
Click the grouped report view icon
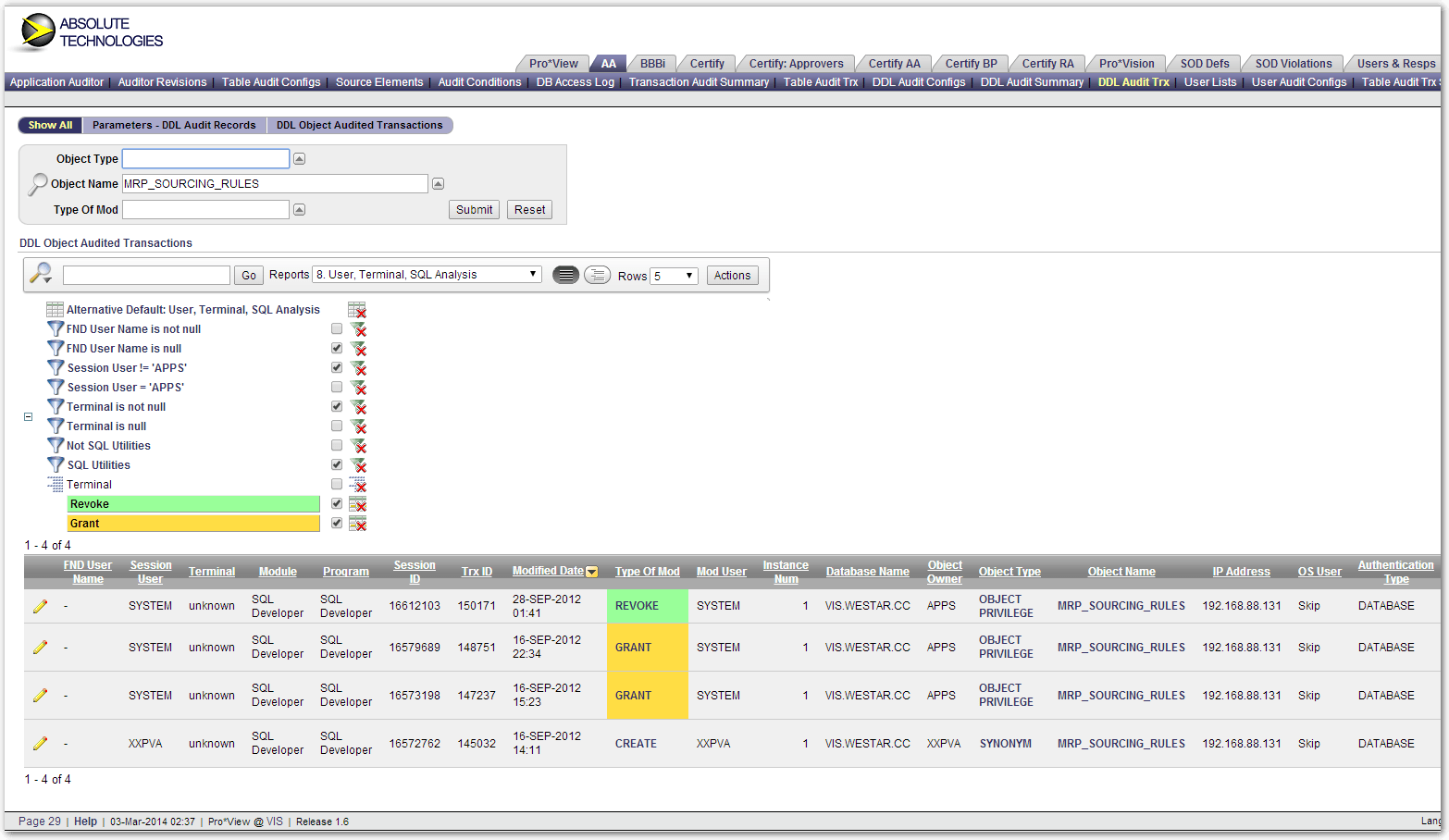(597, 274)
